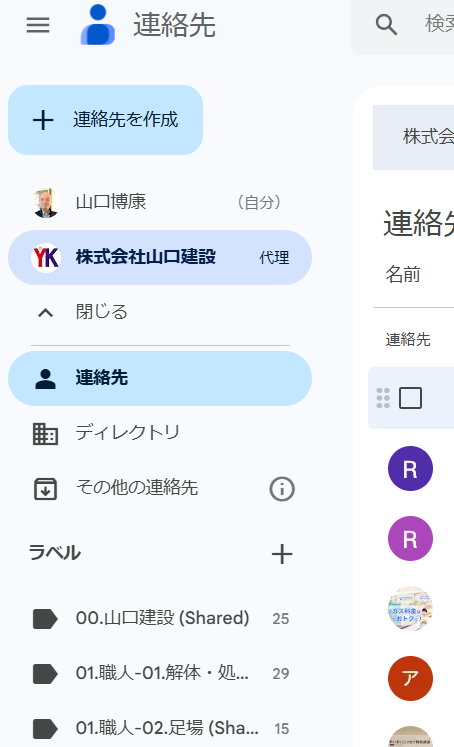Click the plus icon in 連絡先を作成
Viewport: 454px width, 747px height.
click(43, 120)
